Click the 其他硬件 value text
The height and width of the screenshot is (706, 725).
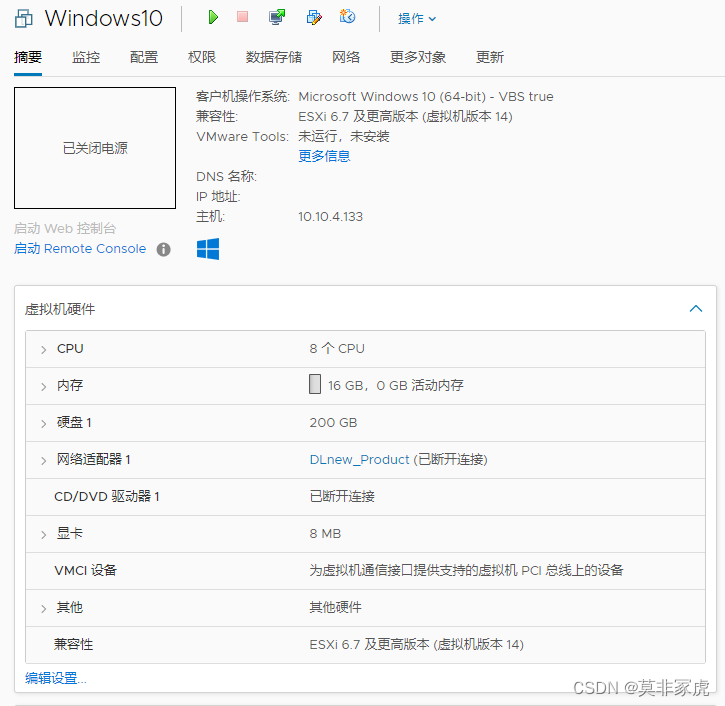tap(335, 607)
